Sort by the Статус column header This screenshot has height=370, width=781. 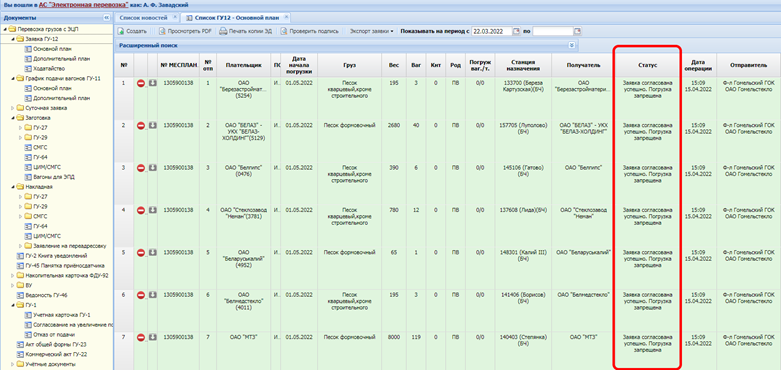[x=648, y=65]
